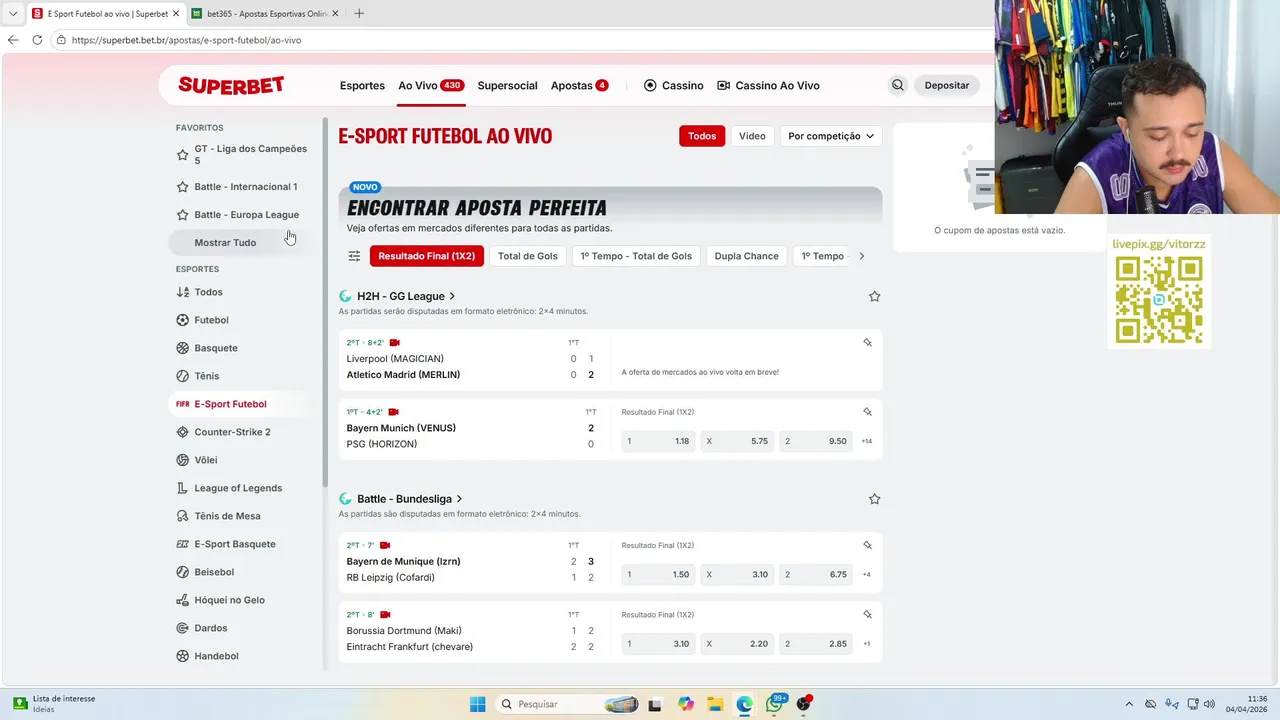Expand H2H - GG League competition
This screenshot has height=720, width=1280.
406,296
